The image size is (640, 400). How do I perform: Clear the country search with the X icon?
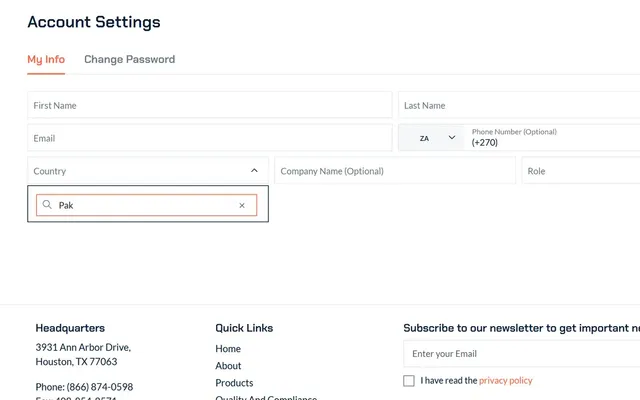(242, 205)
